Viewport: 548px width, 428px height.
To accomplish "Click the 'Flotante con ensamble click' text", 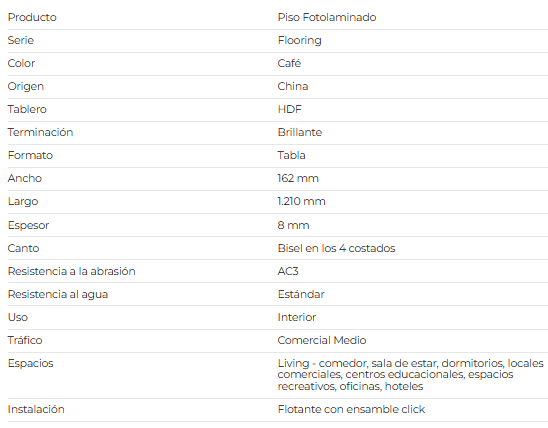I will pyautogui.click(x=351, y=409).
